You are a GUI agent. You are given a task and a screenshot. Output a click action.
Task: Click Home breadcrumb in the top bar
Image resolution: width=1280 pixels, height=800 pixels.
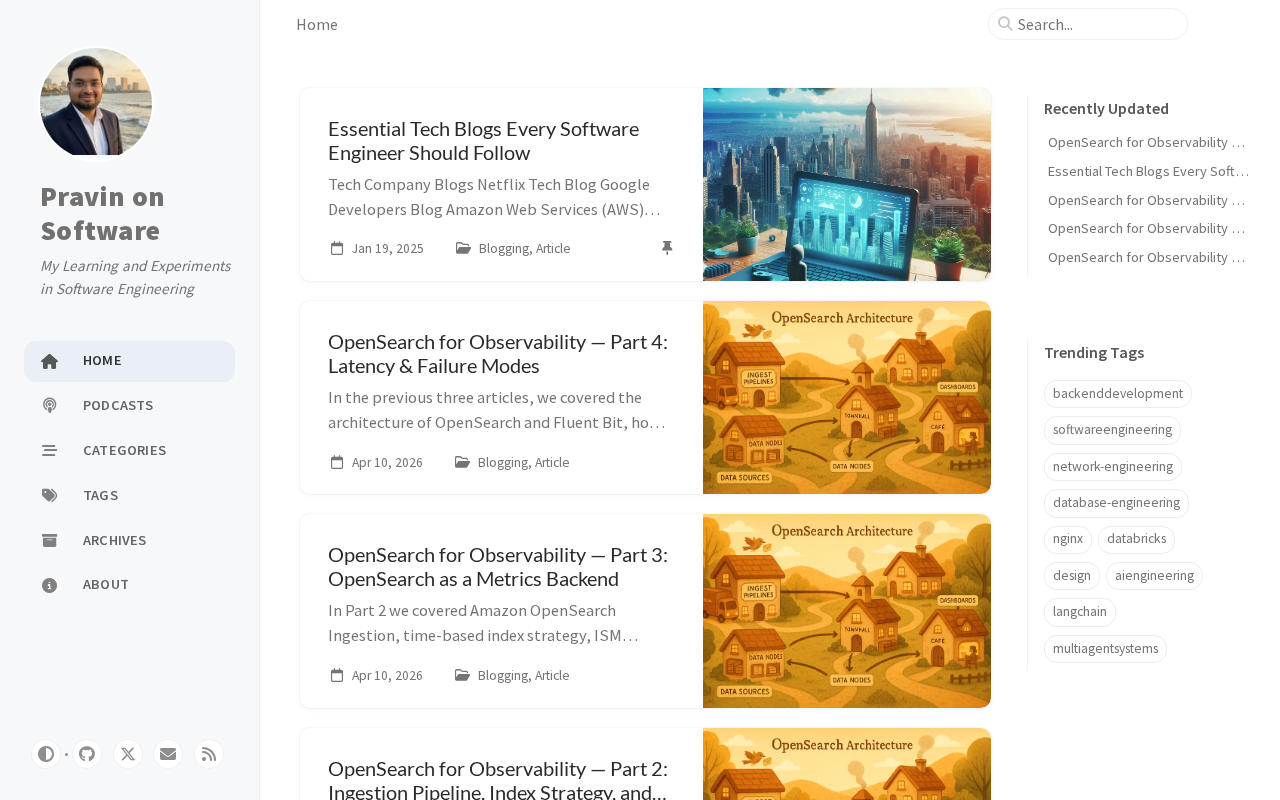317,24
